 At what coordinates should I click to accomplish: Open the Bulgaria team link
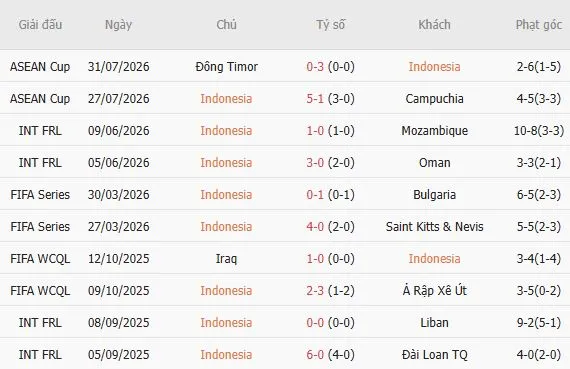tap(434, 195)
